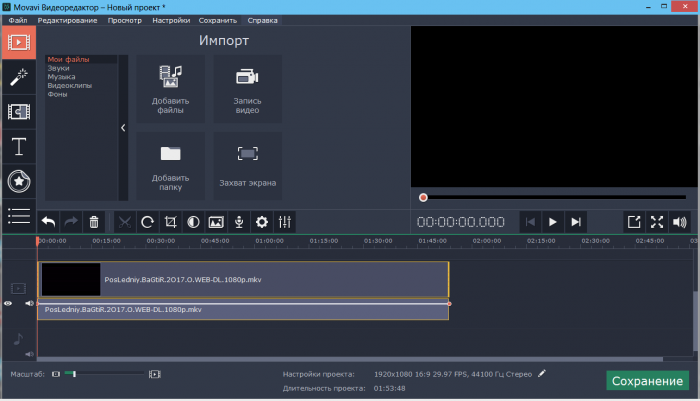Collapse the import category list arrow
Screen dimensions: 700x401
123,128
